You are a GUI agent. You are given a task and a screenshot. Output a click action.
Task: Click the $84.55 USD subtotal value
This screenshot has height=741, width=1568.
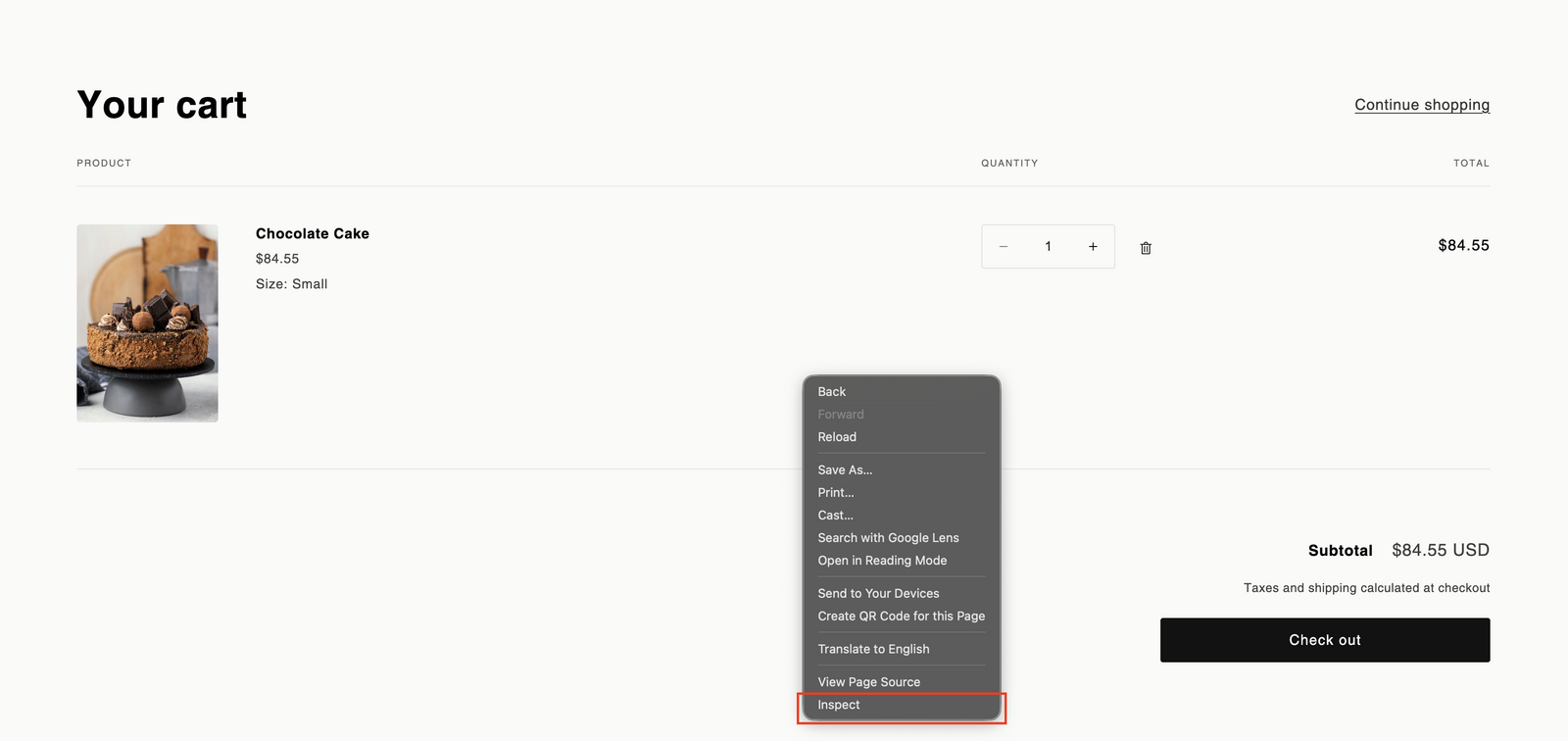click(1441, 551)
